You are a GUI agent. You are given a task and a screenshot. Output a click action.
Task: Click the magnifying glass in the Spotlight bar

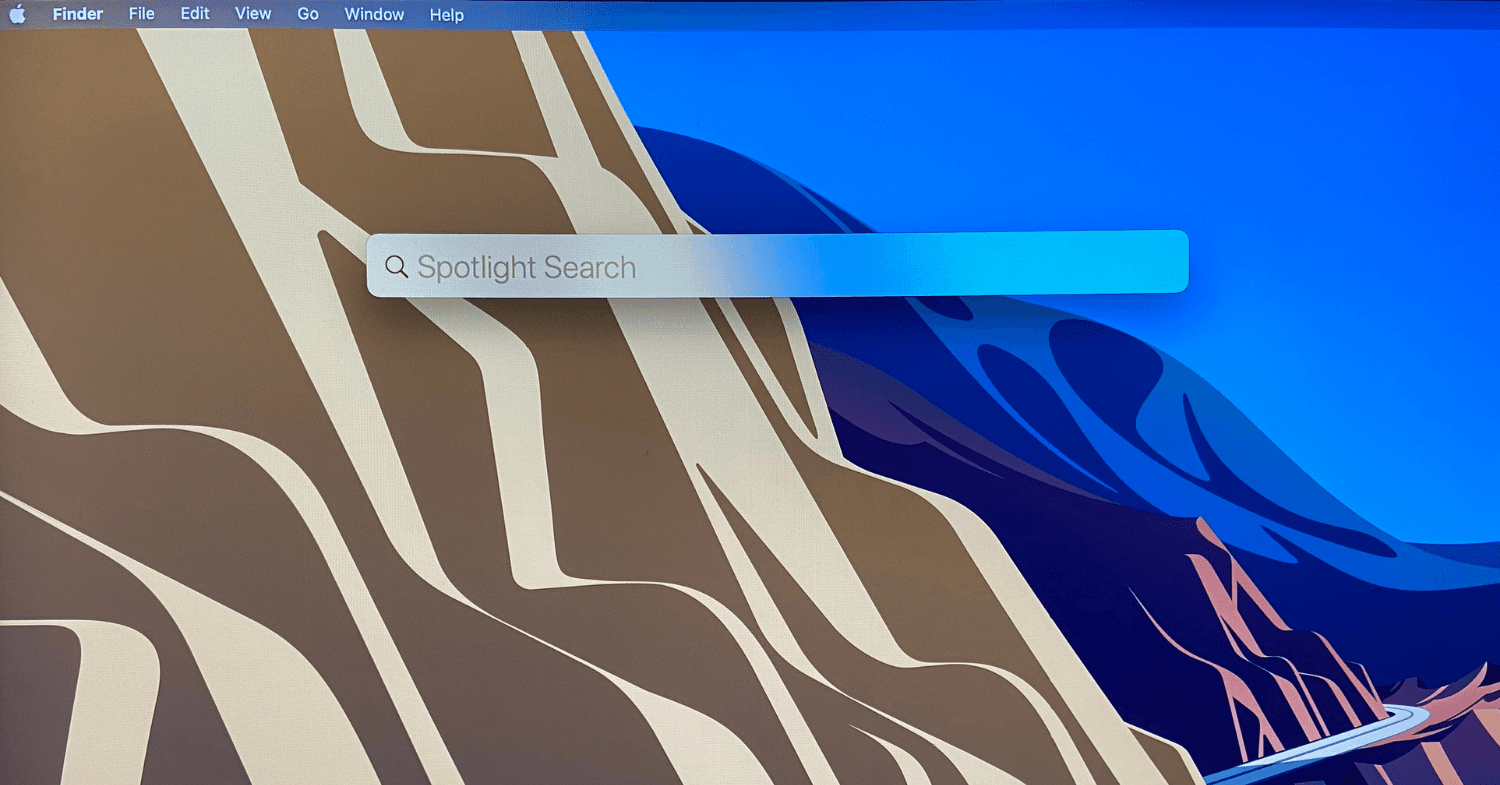(397, 266)
